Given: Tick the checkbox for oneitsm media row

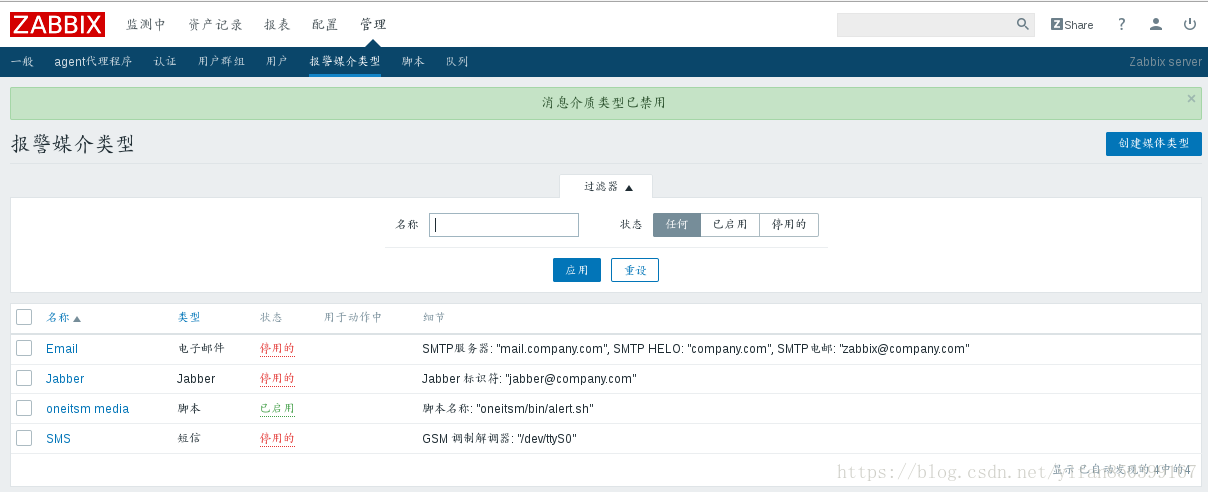Looking at the screenshot, I should coord(24,408).
